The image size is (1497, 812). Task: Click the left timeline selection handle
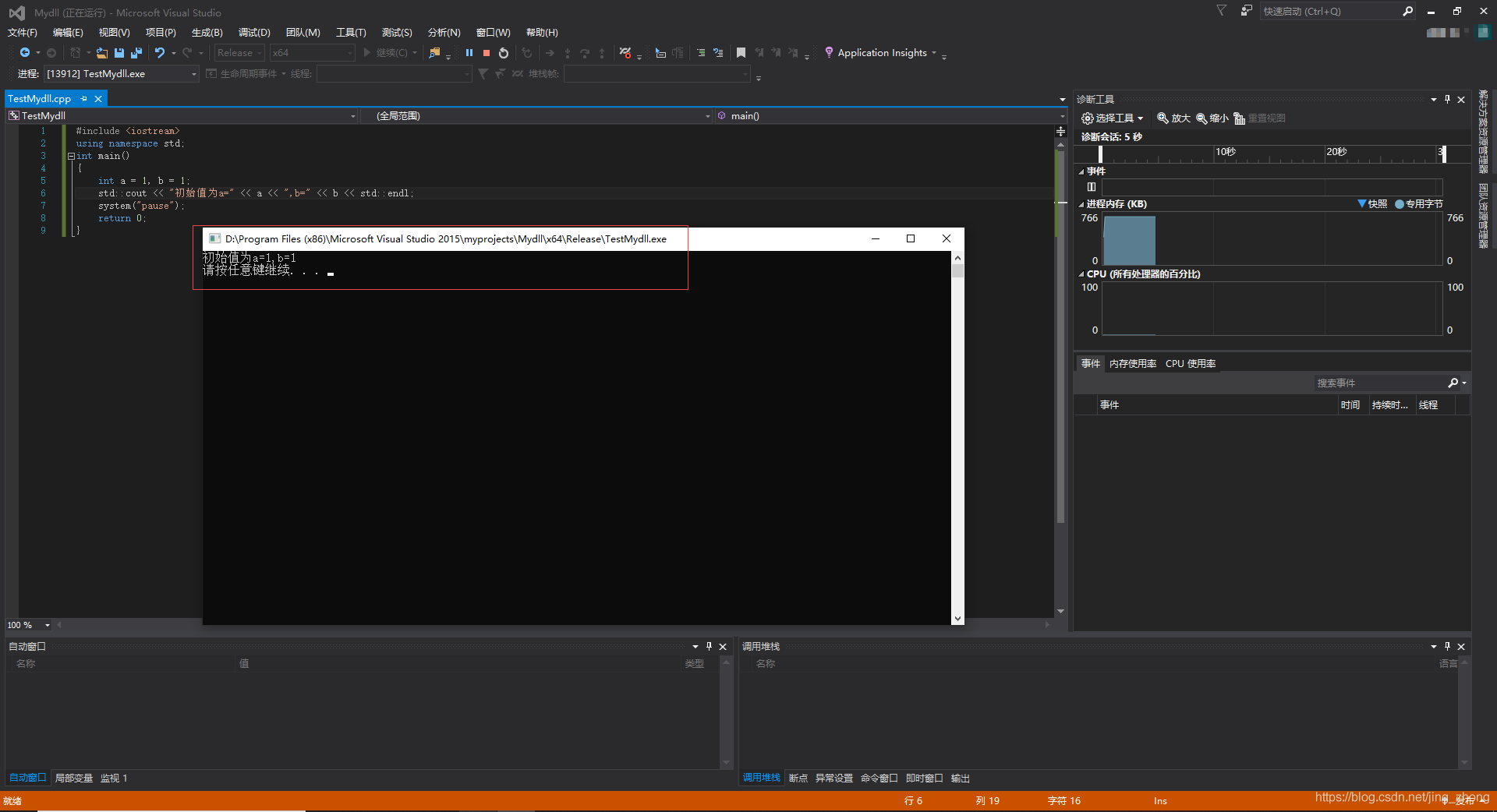[x=1100, y=154]
